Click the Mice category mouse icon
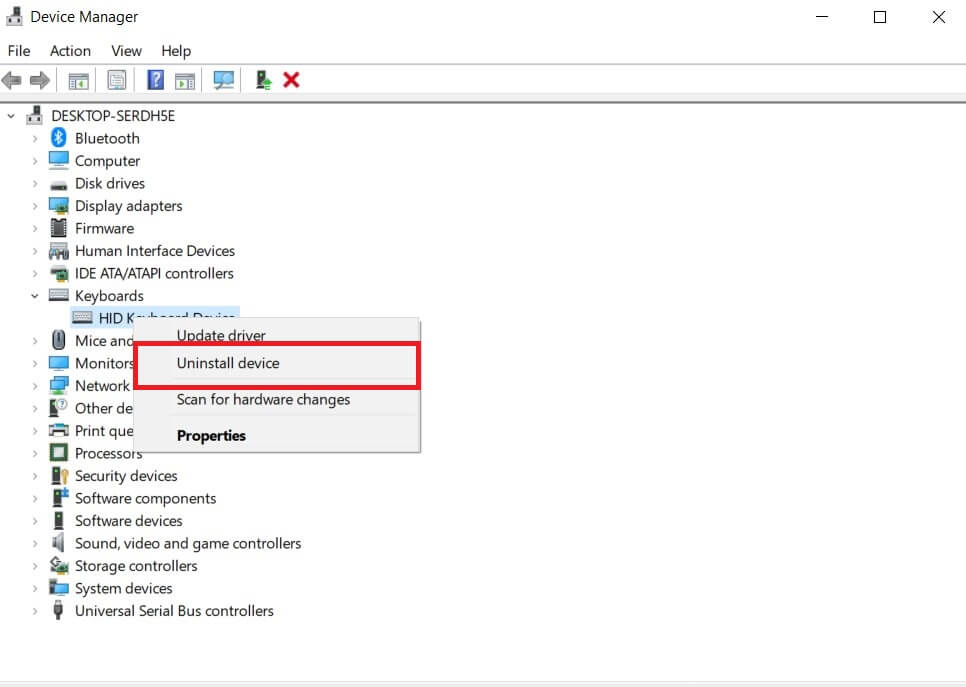The height and width of the screenshot is (687, 966). (x=59, y=340)
